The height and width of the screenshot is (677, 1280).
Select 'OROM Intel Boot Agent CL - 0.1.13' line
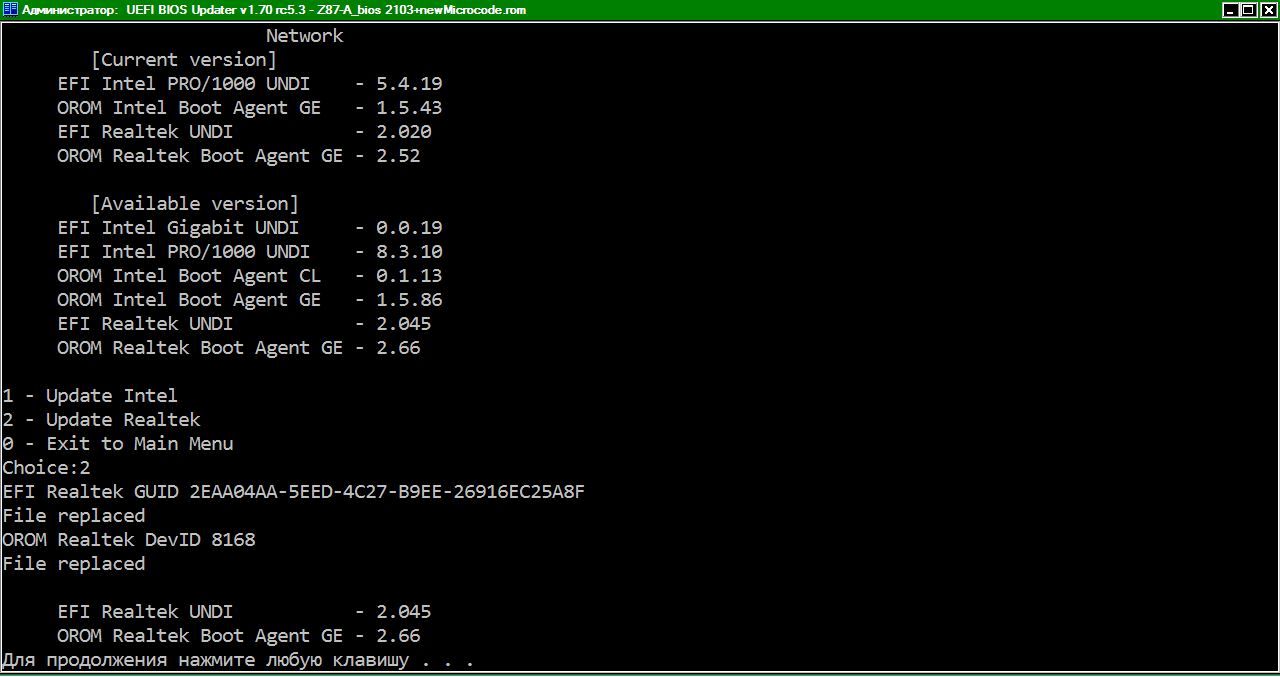point(249,276)
